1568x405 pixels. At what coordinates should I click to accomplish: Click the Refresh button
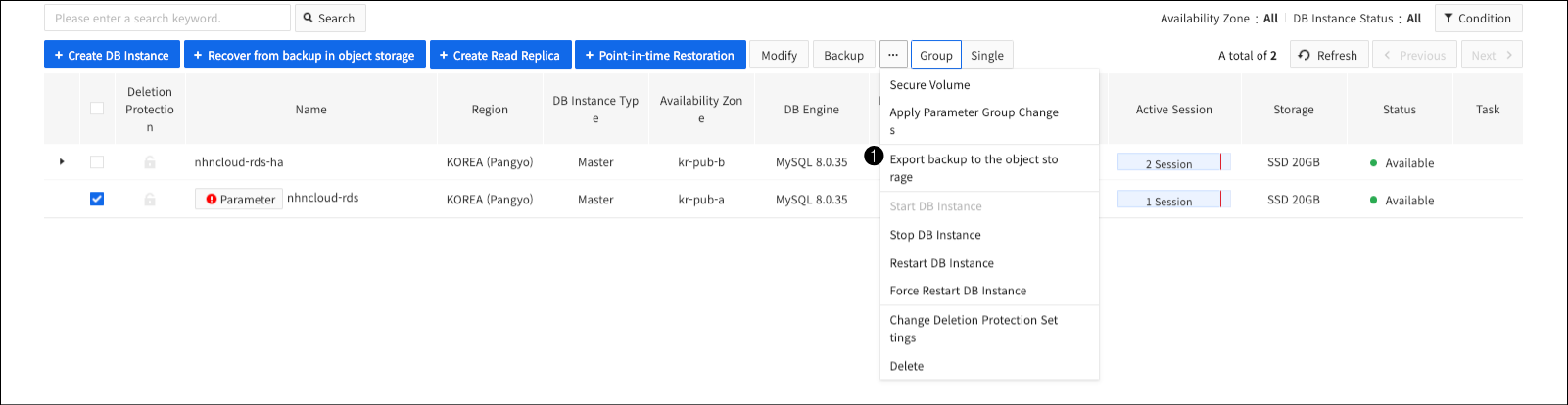[1328, 55]
